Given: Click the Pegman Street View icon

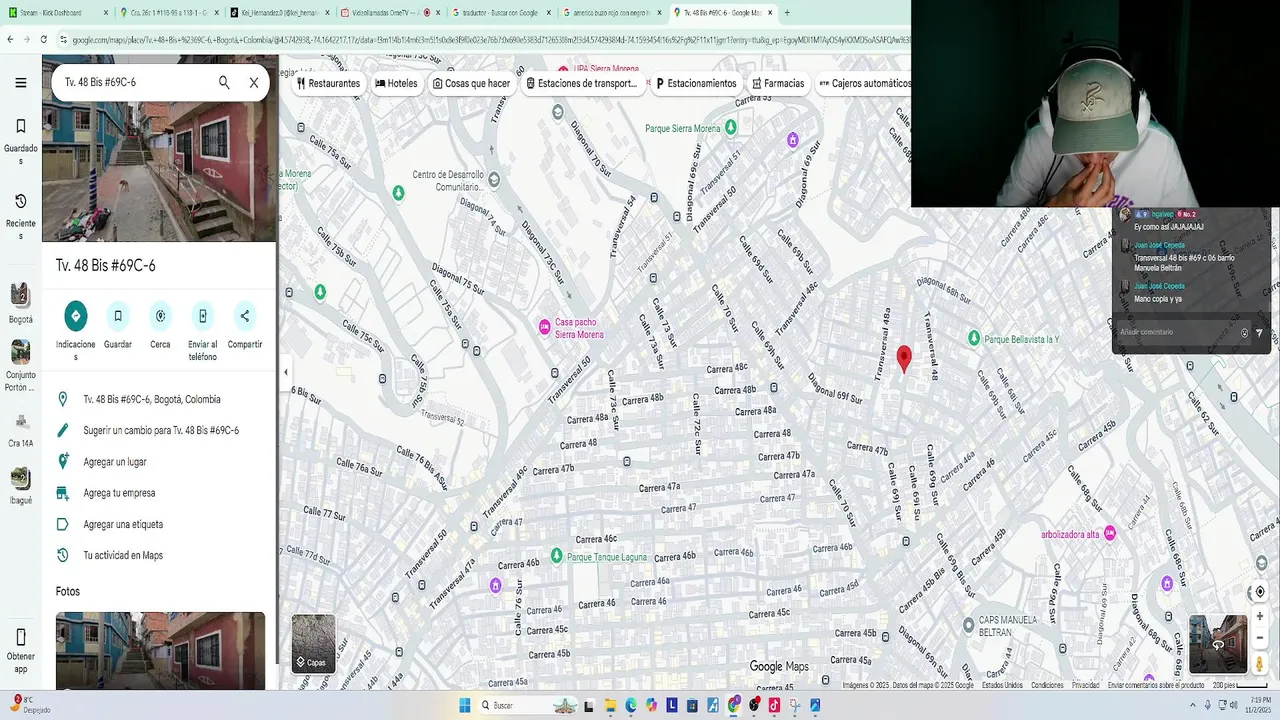Looking at the screenshot, I should [x=1260, y=663].
